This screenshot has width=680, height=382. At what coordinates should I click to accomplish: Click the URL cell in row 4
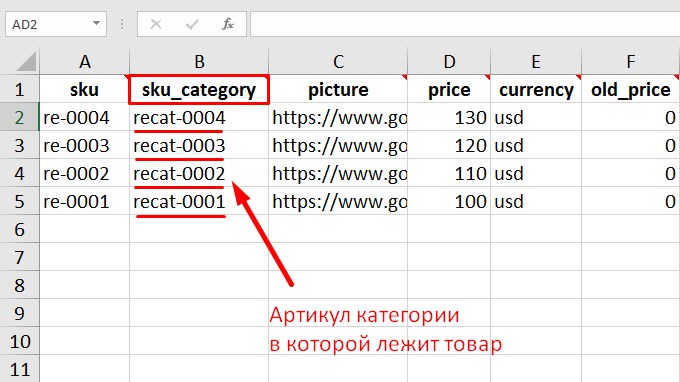[x=338, y=173]
